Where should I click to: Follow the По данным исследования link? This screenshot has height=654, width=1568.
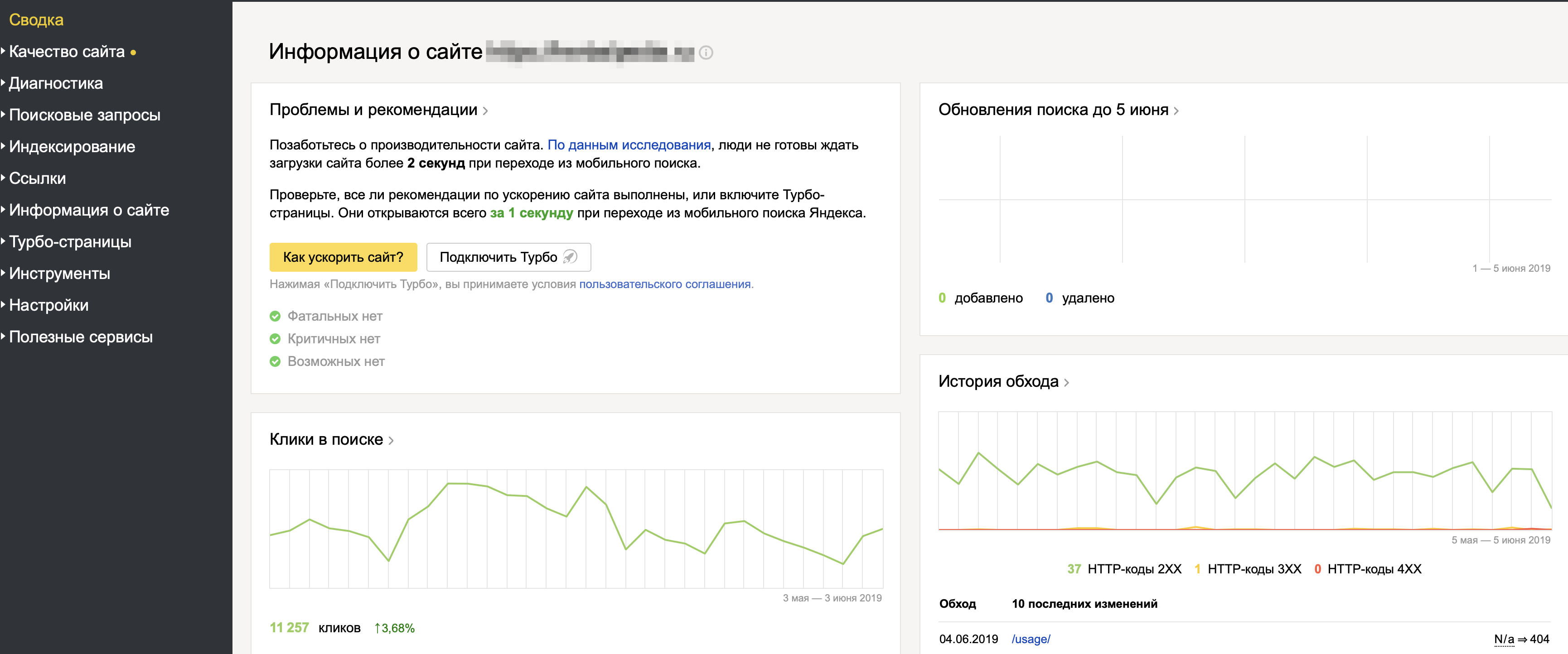coord(629,145)
